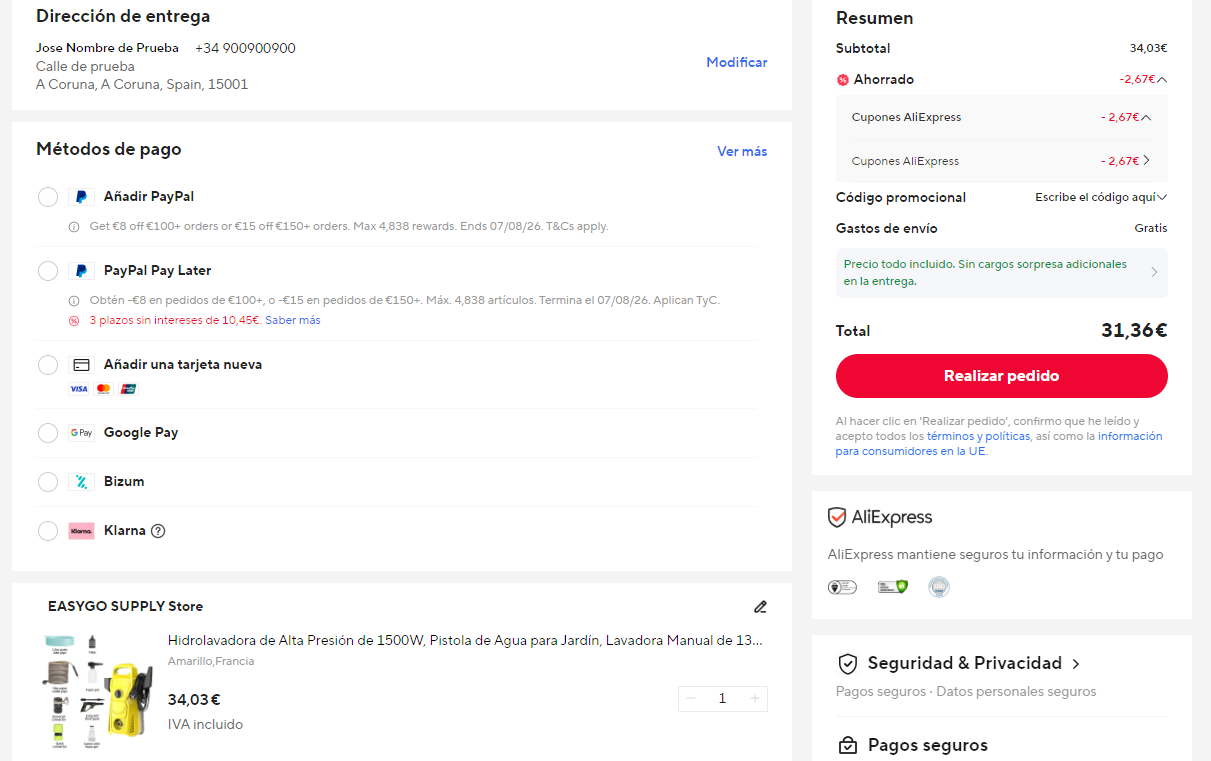Click the PayPal logo beside Añadir PayPal
This screenshot has height=761, width=1211.
[82, 197]
